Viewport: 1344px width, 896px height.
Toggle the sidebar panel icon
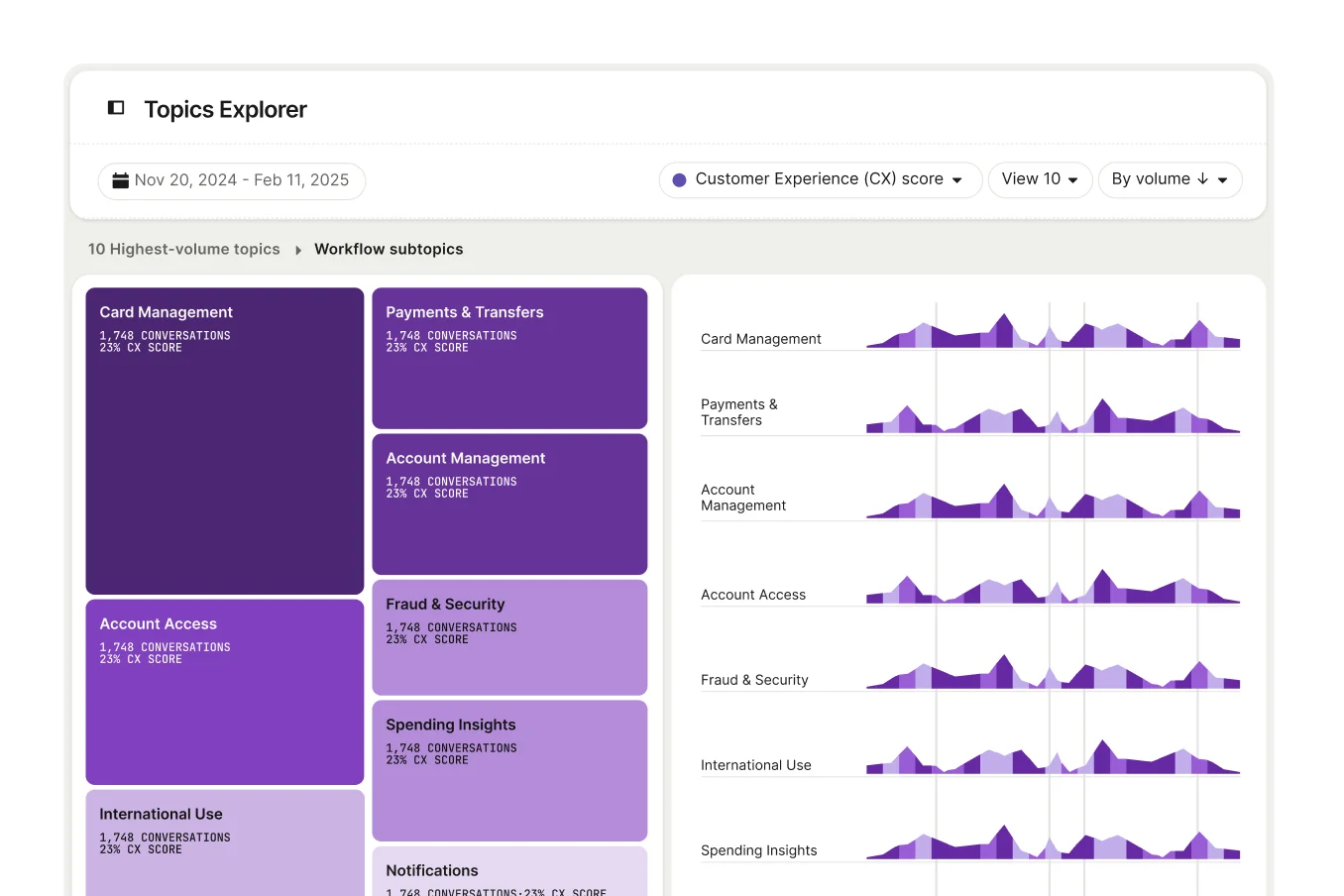coord(116,107)
